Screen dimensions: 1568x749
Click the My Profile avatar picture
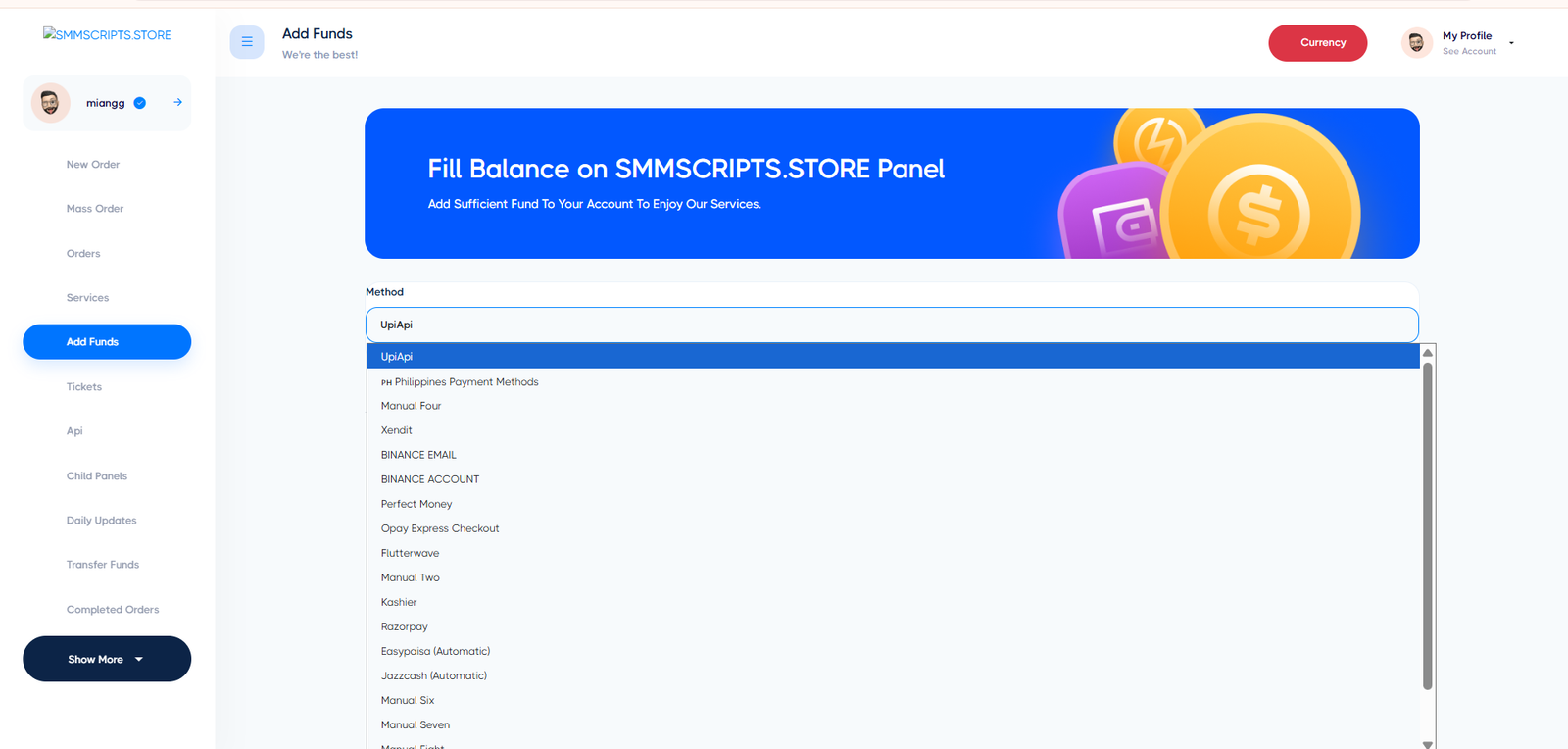pos(1416,43)
